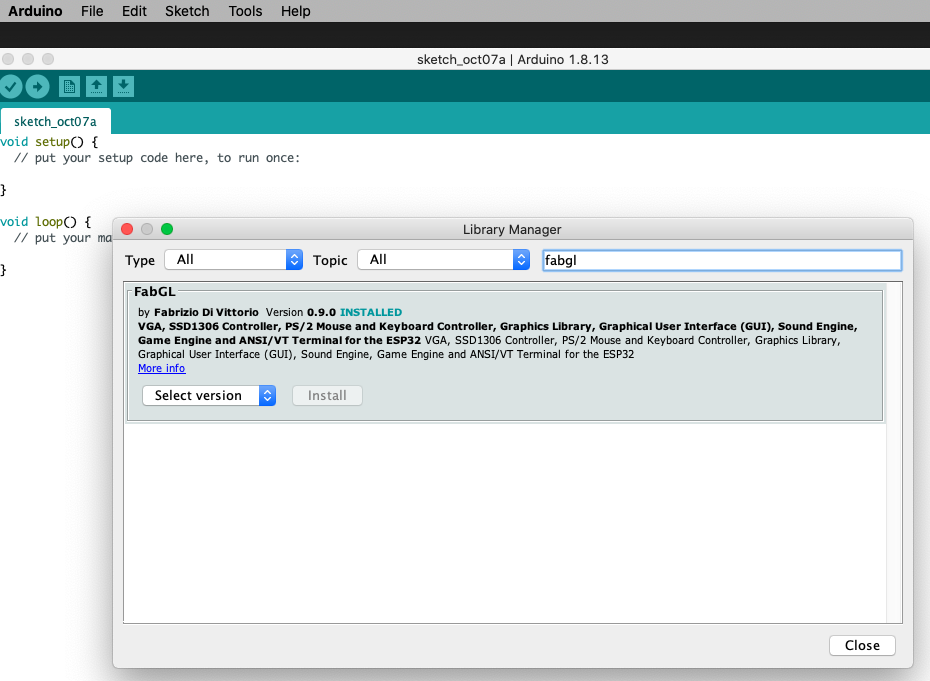The width and height of the screenshot is (930, 681).
Task: Open the File menu
Action: click(92, 11)
